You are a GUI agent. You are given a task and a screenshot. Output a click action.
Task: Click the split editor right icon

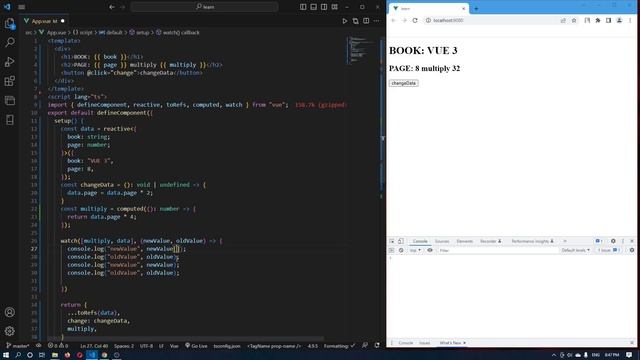tap(366, 21)
